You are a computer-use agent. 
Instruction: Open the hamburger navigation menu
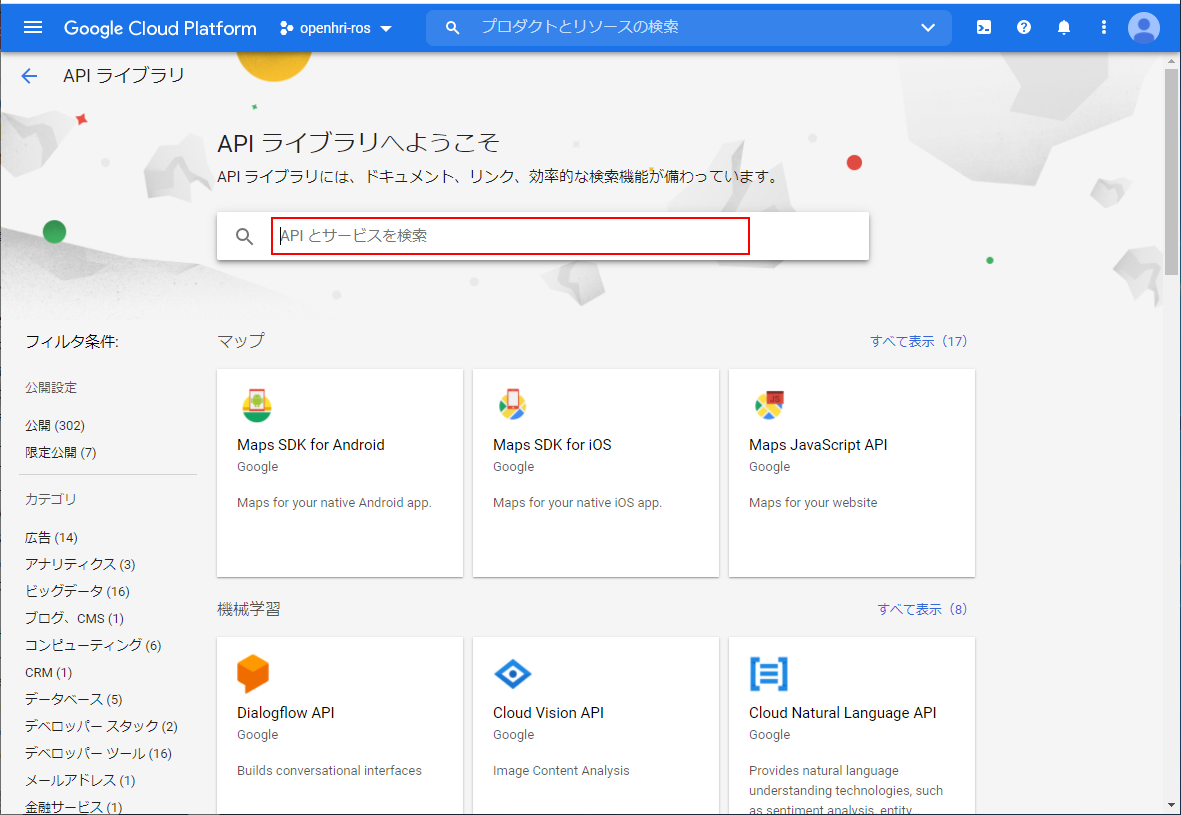(x=33, y=28)
